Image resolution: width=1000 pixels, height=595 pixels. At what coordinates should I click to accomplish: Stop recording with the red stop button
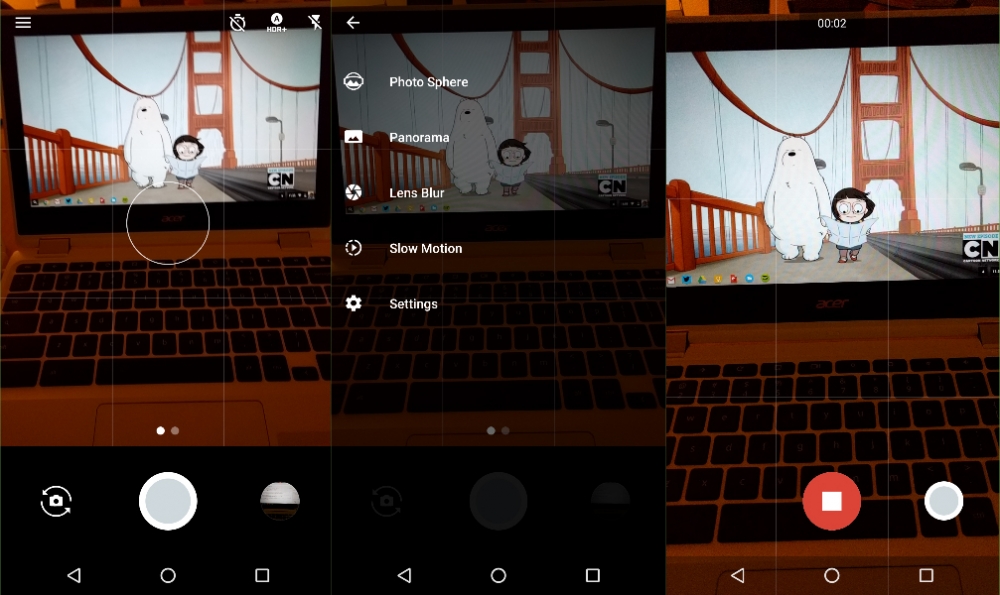click(x=832, y=501)
